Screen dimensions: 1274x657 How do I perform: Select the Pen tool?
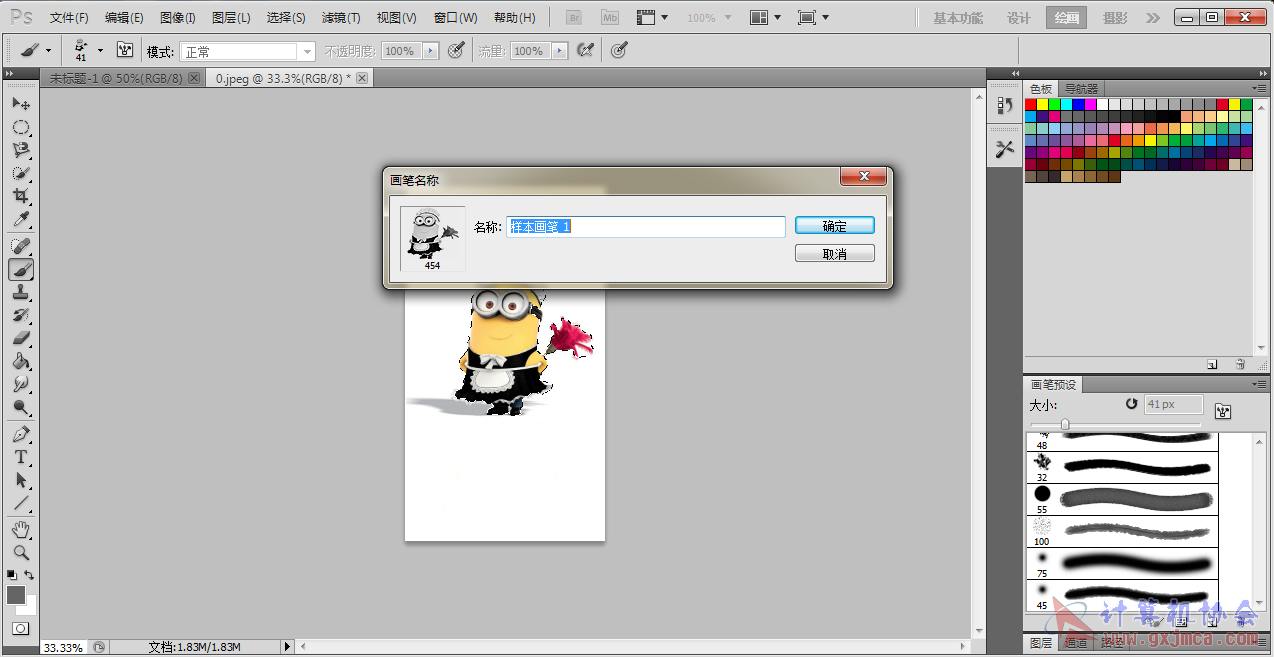point(20,434)
